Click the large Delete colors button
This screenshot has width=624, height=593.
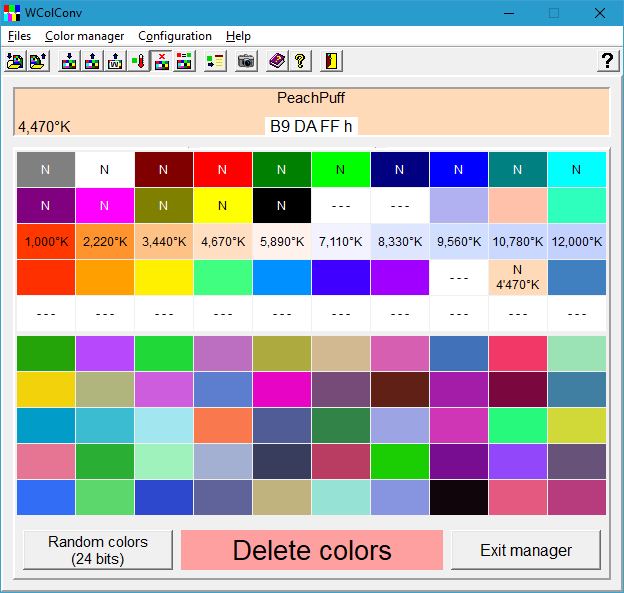click(x=312, y=550)
